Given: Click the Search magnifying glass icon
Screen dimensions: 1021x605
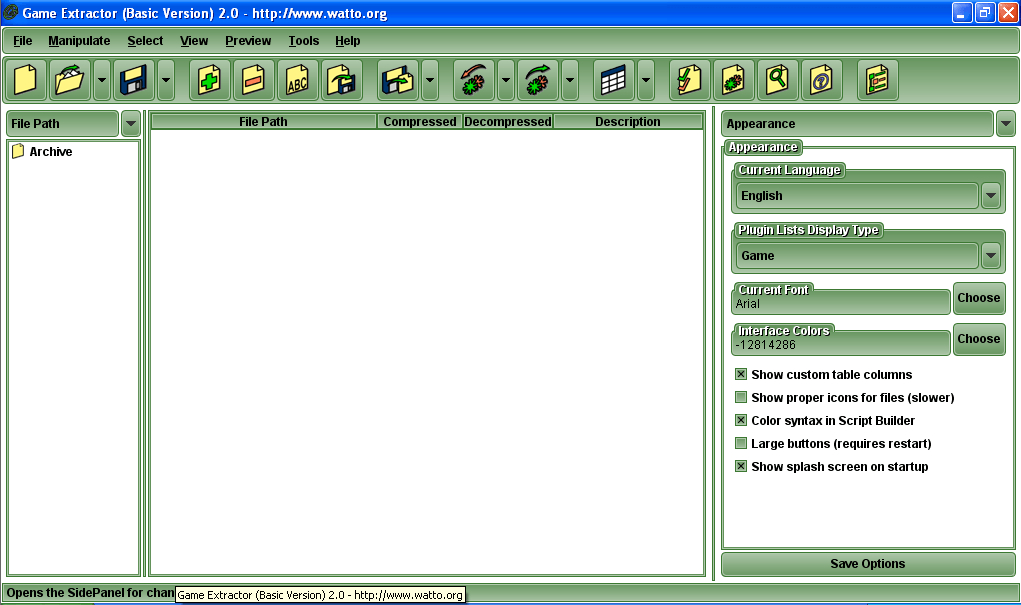Looking at the screenshot, I should [777, 80].
